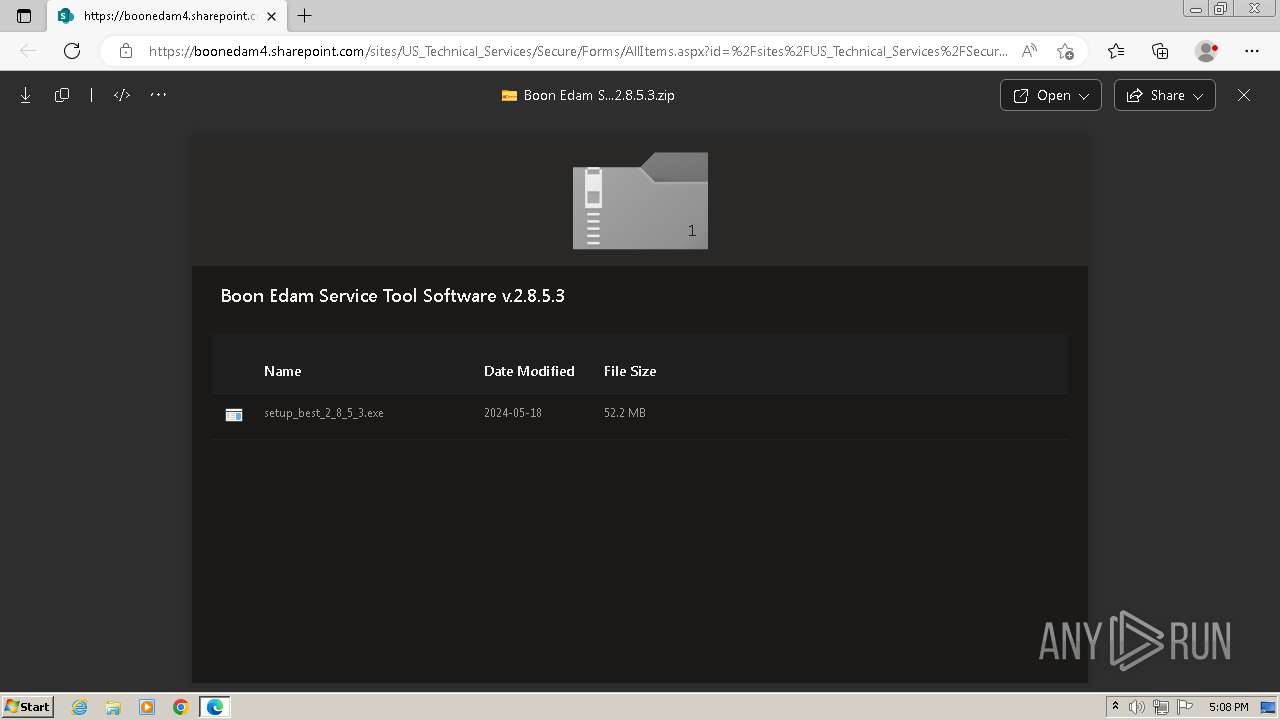Open the volume tray icon

point(1137,707)
